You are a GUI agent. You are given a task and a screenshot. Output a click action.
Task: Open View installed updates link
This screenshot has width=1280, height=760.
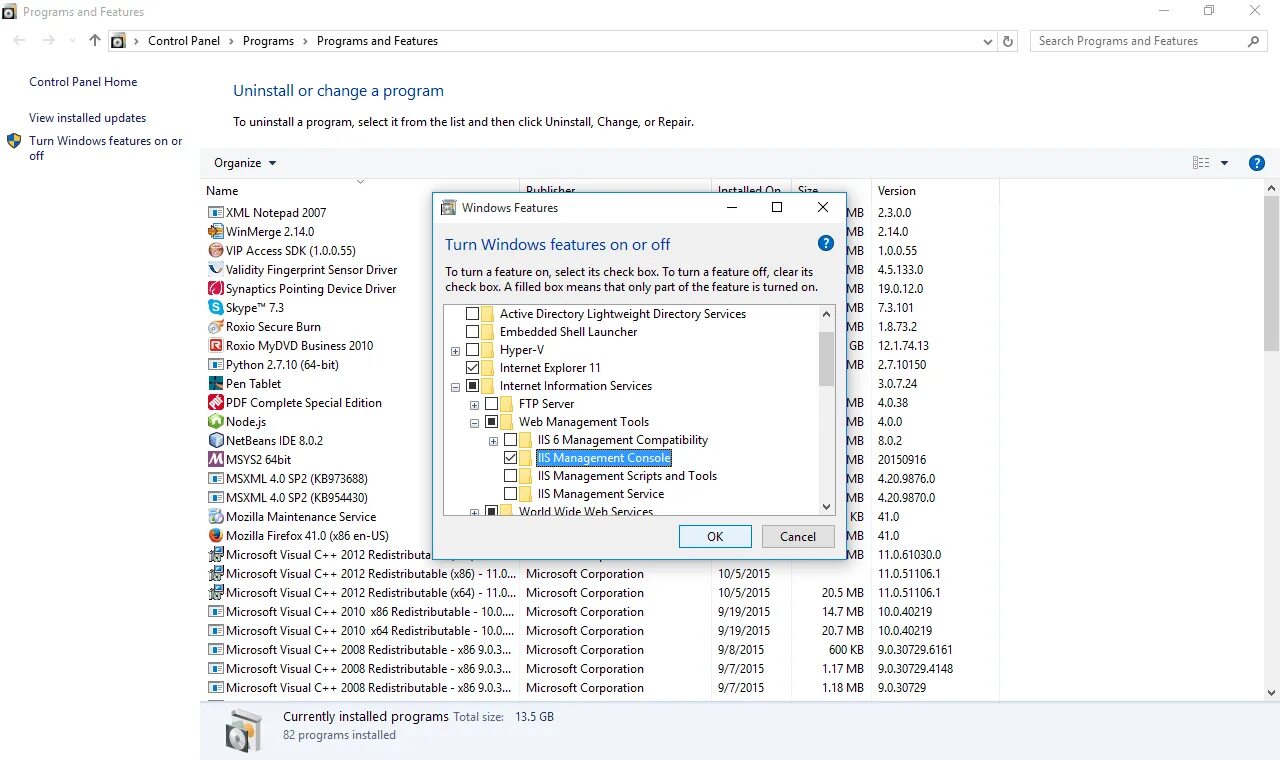(x=87, y=118)
